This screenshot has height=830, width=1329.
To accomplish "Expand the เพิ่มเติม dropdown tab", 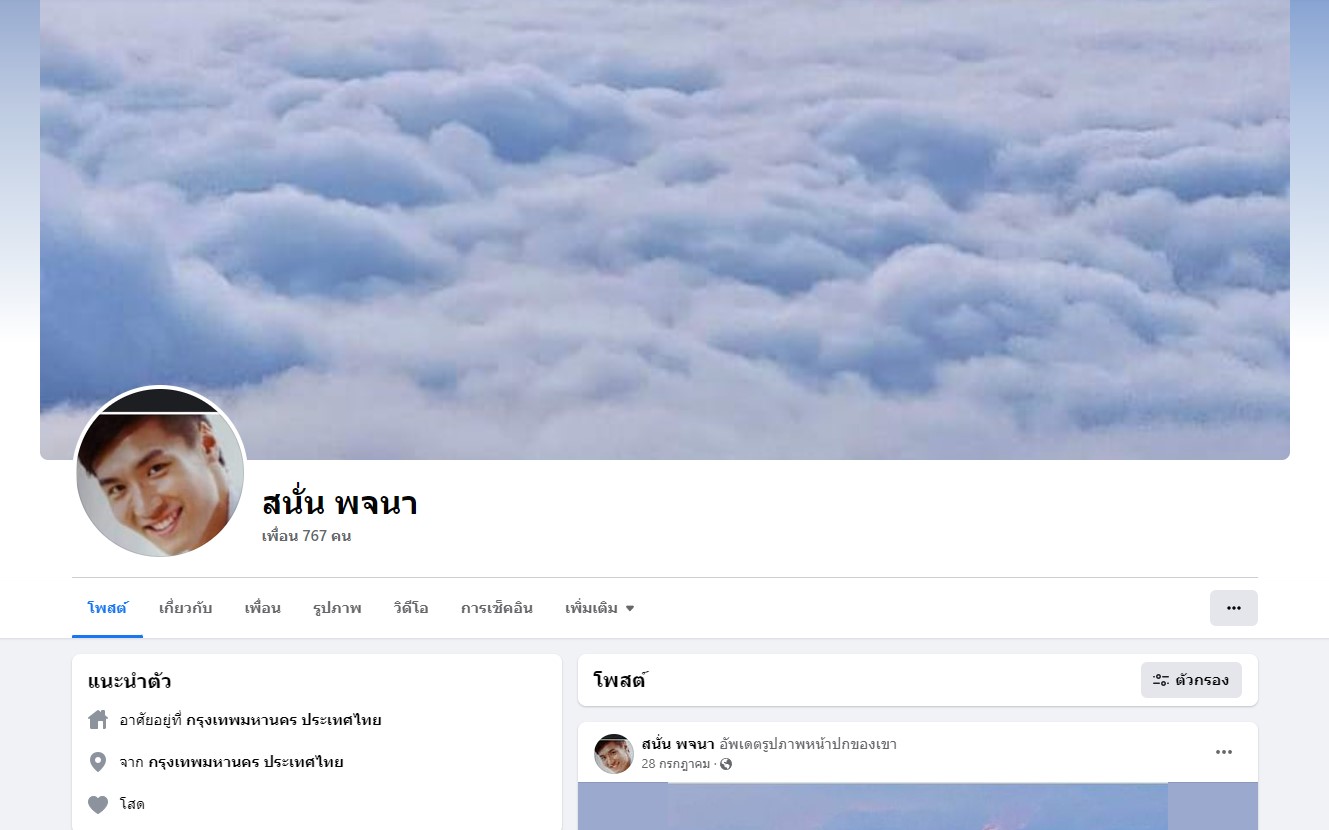I will pyautogui.click(x=600, y=608).
